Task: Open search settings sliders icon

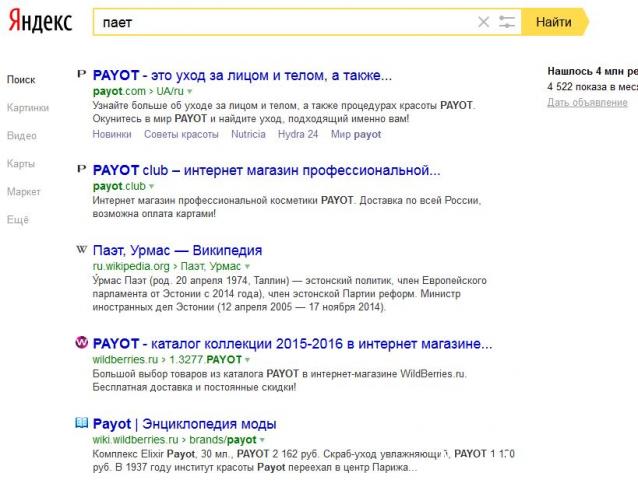Action: [507, 22]
